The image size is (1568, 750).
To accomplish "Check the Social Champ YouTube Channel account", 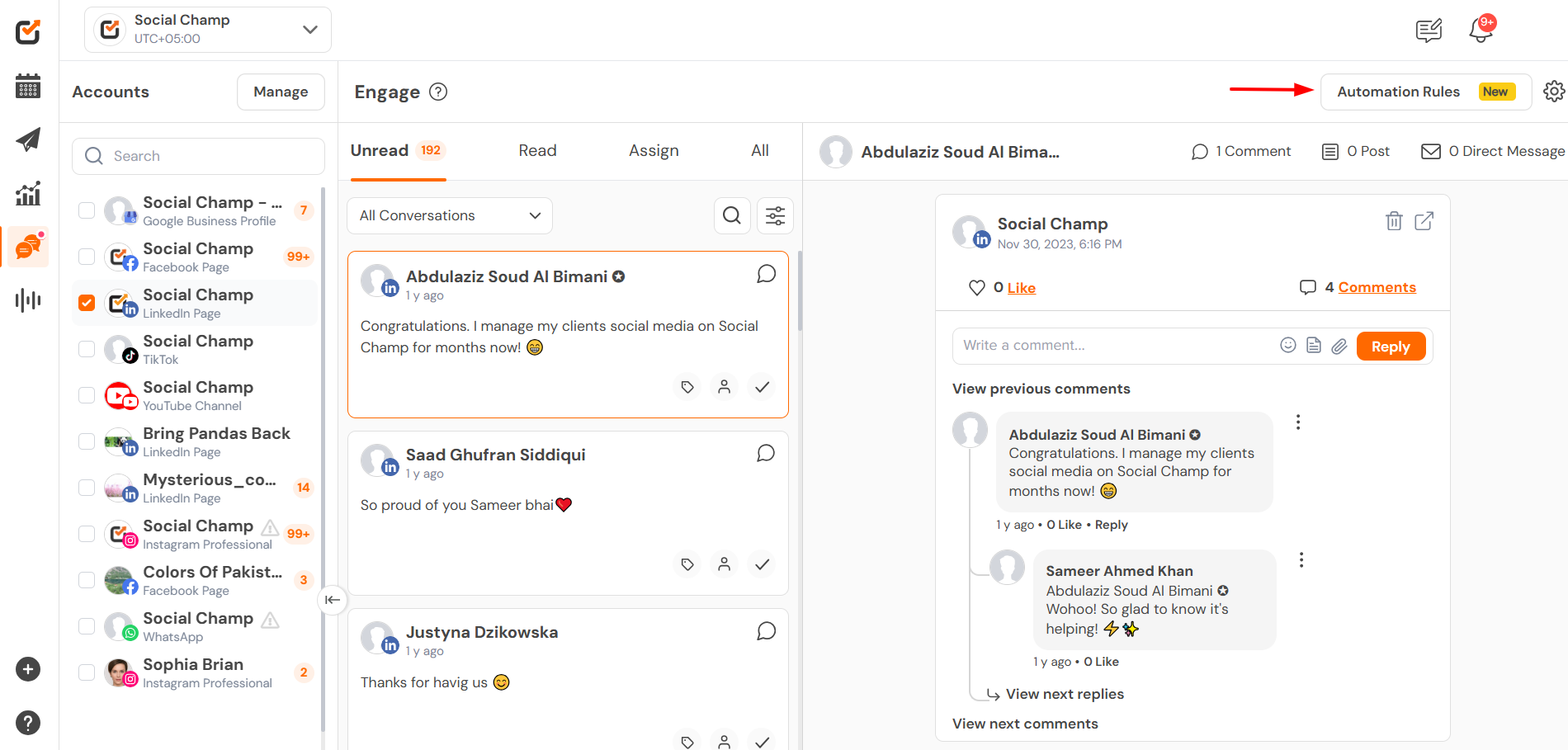I will (87, 395).
